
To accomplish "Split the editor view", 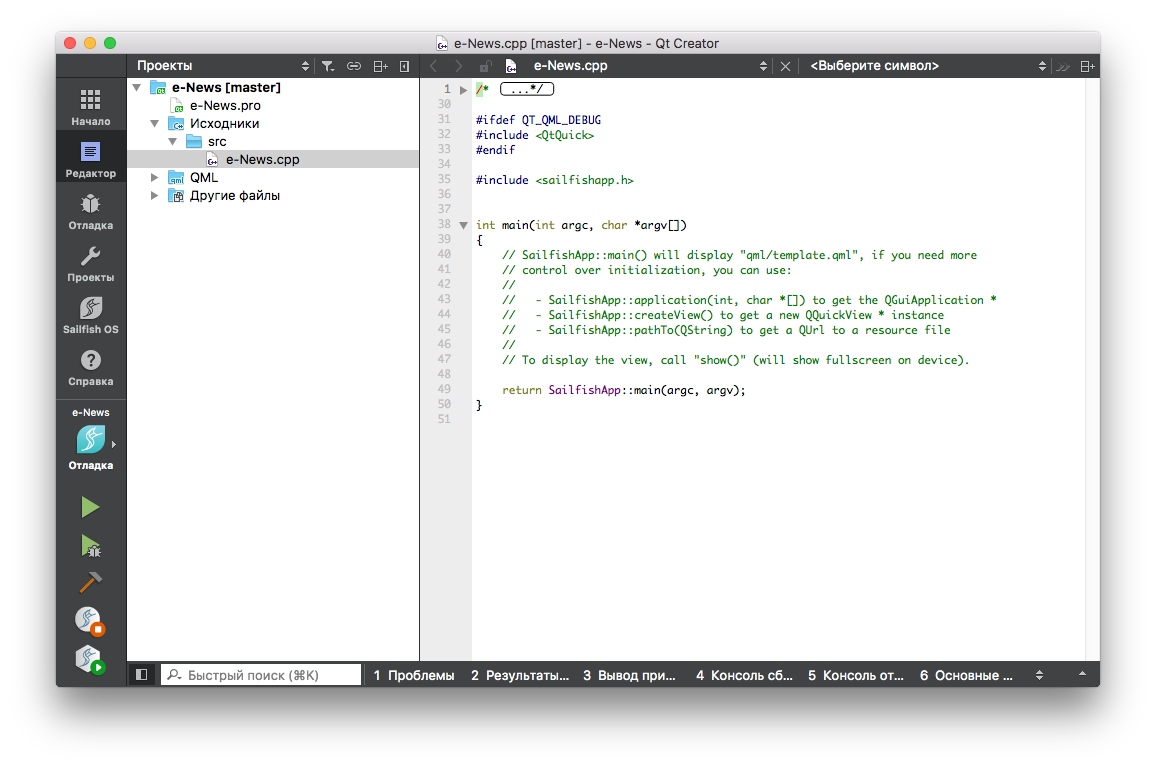I will click(1087, 66).
